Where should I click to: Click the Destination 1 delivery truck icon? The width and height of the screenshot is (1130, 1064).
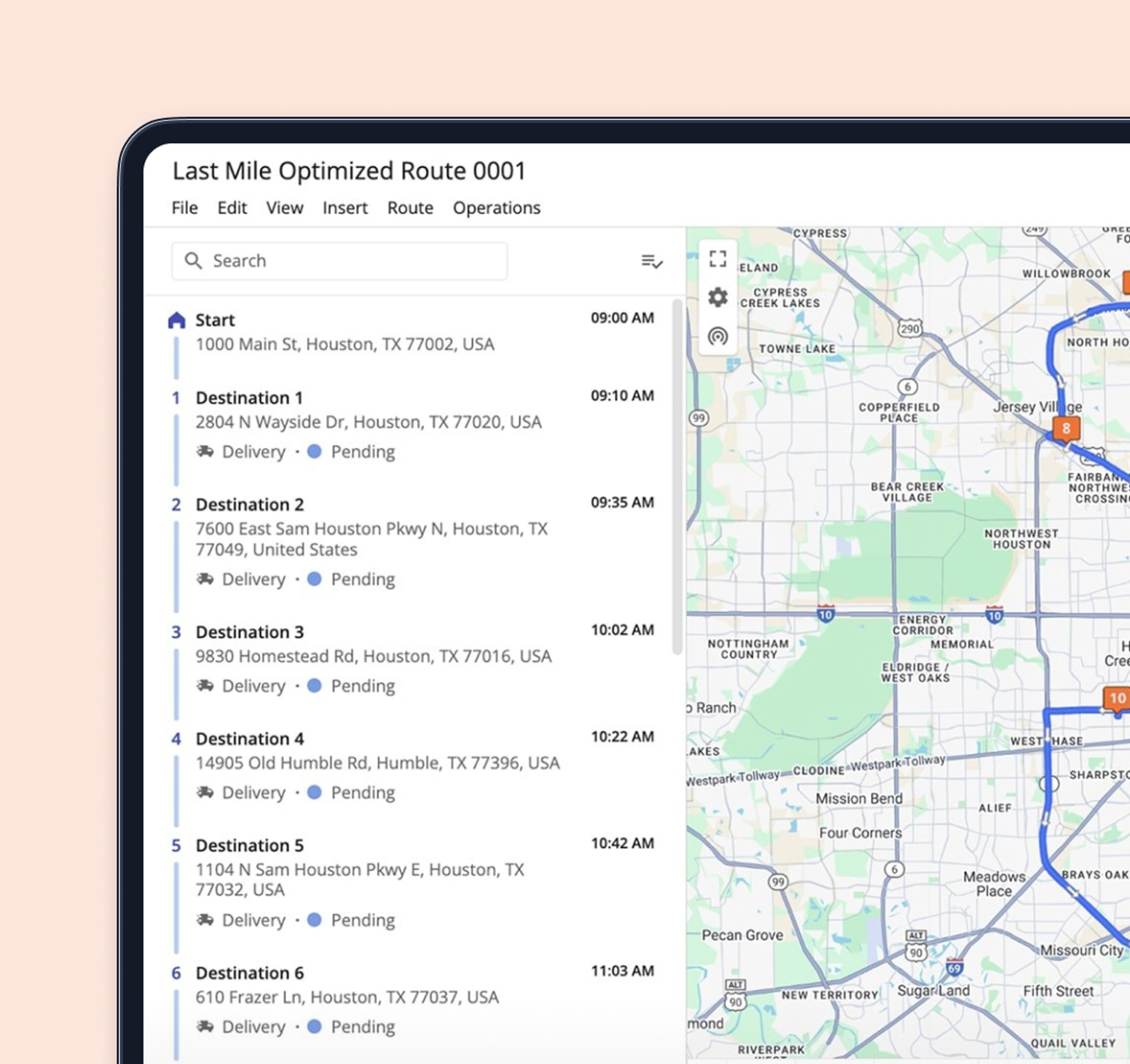click(205, 452)
